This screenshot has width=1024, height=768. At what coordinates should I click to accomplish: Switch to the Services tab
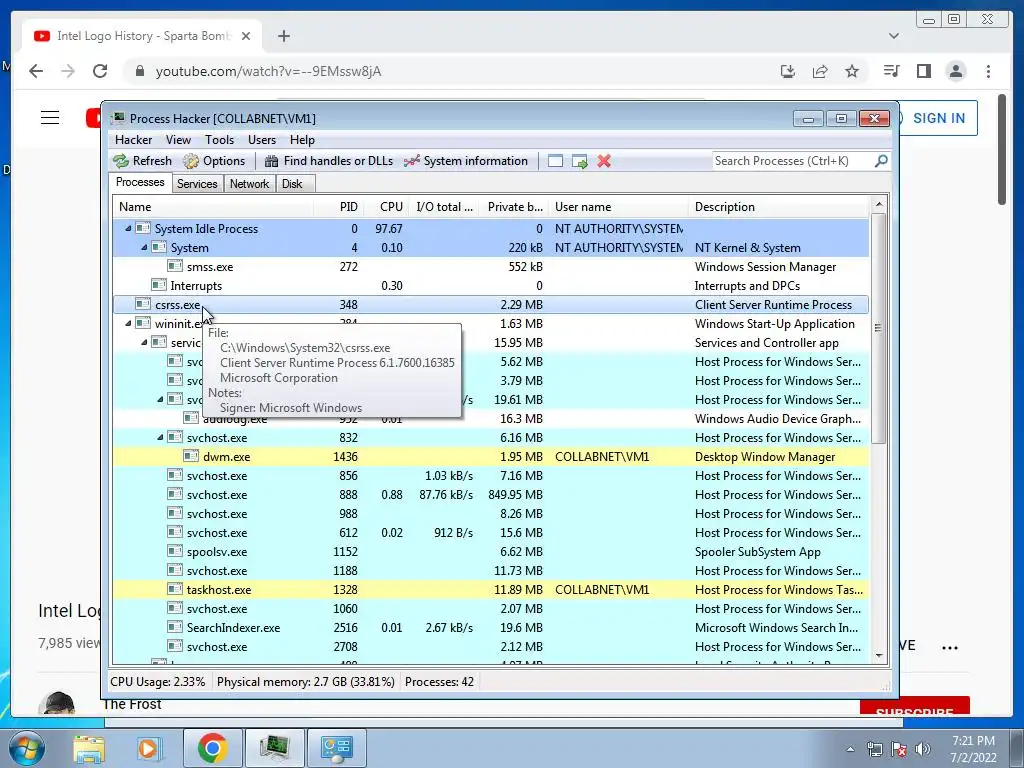click(x=197, y=184)
